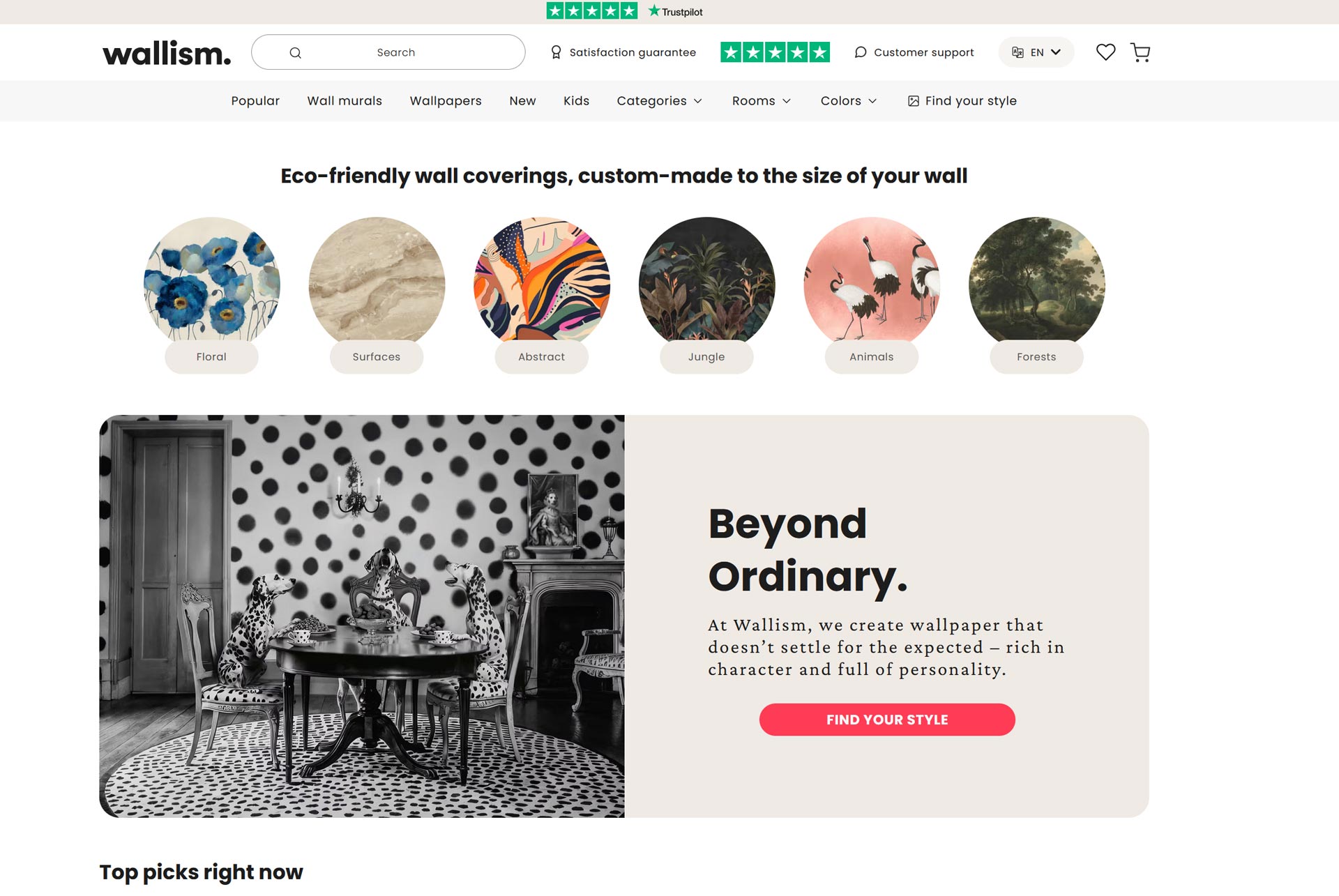Viewport: 1339px width, 896px height.
Task: Expand the Colors menu
Action: click(x=848, y=101)
